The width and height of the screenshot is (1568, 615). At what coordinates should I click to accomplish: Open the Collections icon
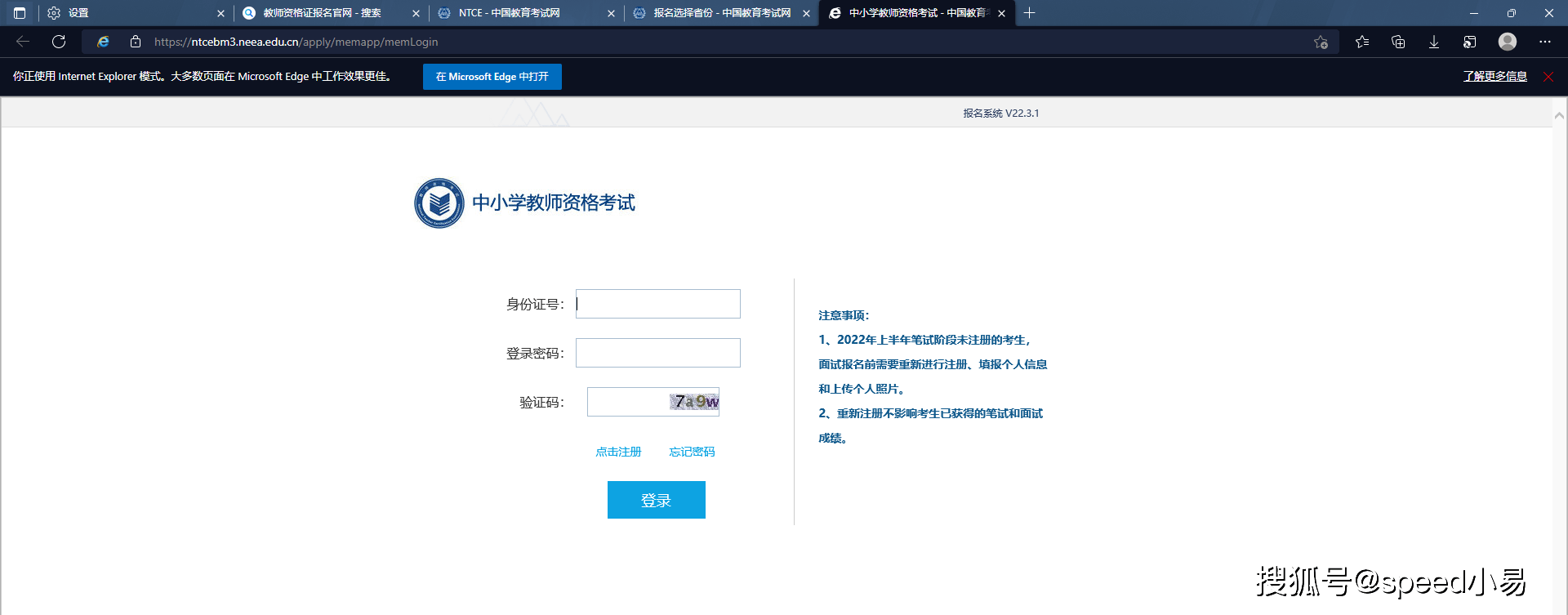(1398, 42)
